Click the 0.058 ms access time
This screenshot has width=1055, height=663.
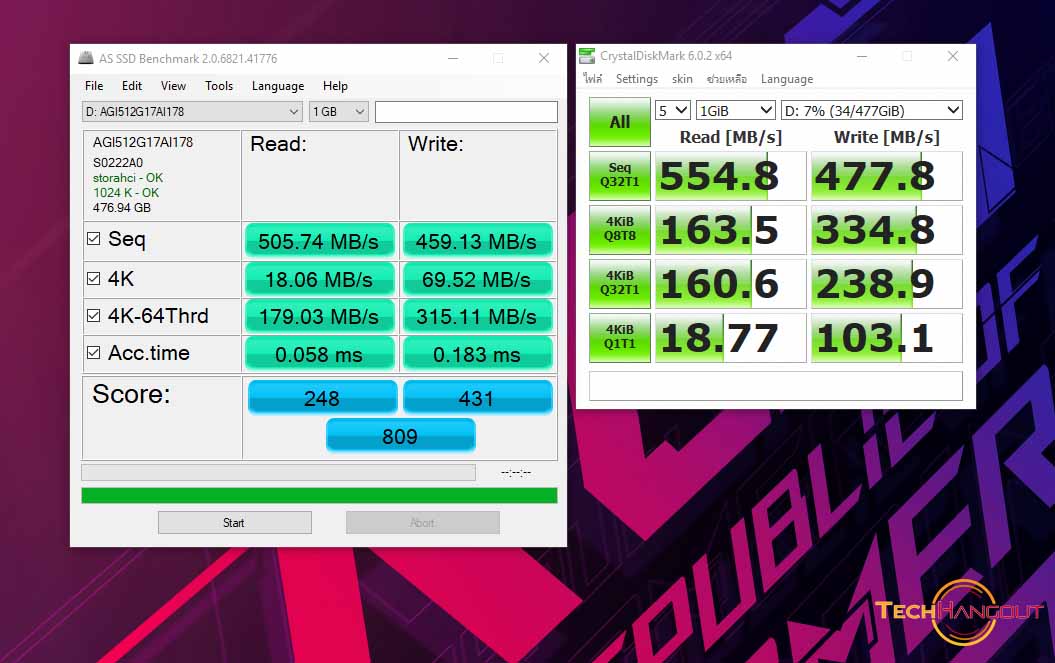click(x=319, y=354)
